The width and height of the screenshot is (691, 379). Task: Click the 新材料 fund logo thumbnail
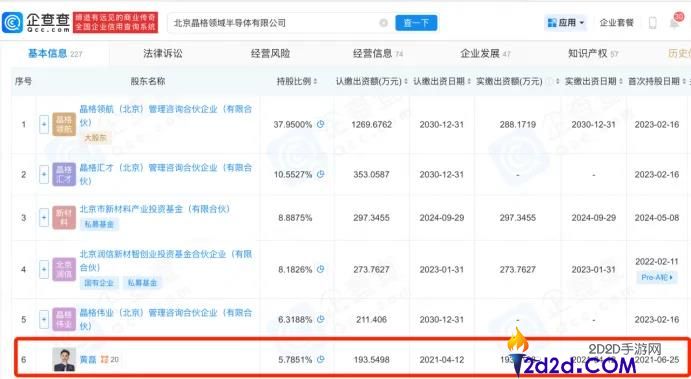[64, 218]
